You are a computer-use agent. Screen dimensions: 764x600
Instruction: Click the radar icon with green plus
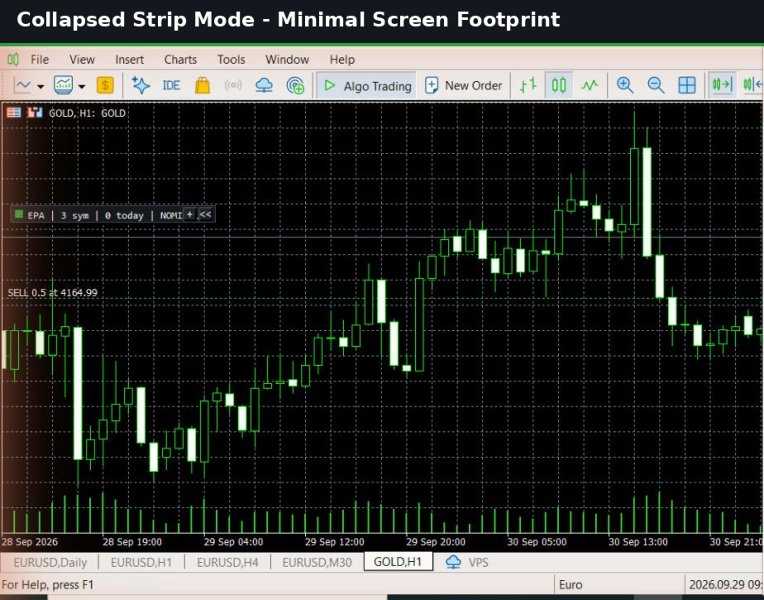click(x=295, y=85)
